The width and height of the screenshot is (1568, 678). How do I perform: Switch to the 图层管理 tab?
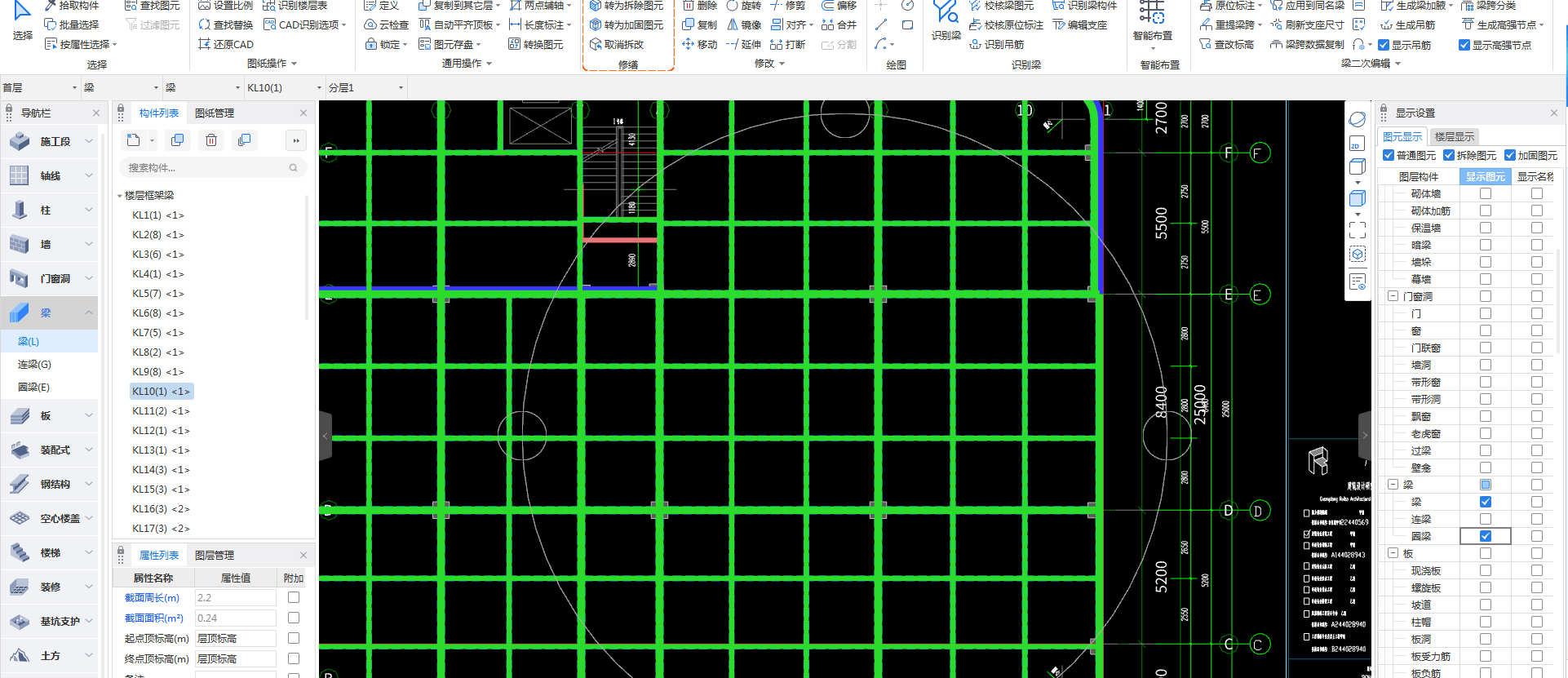tap(215, 556)
